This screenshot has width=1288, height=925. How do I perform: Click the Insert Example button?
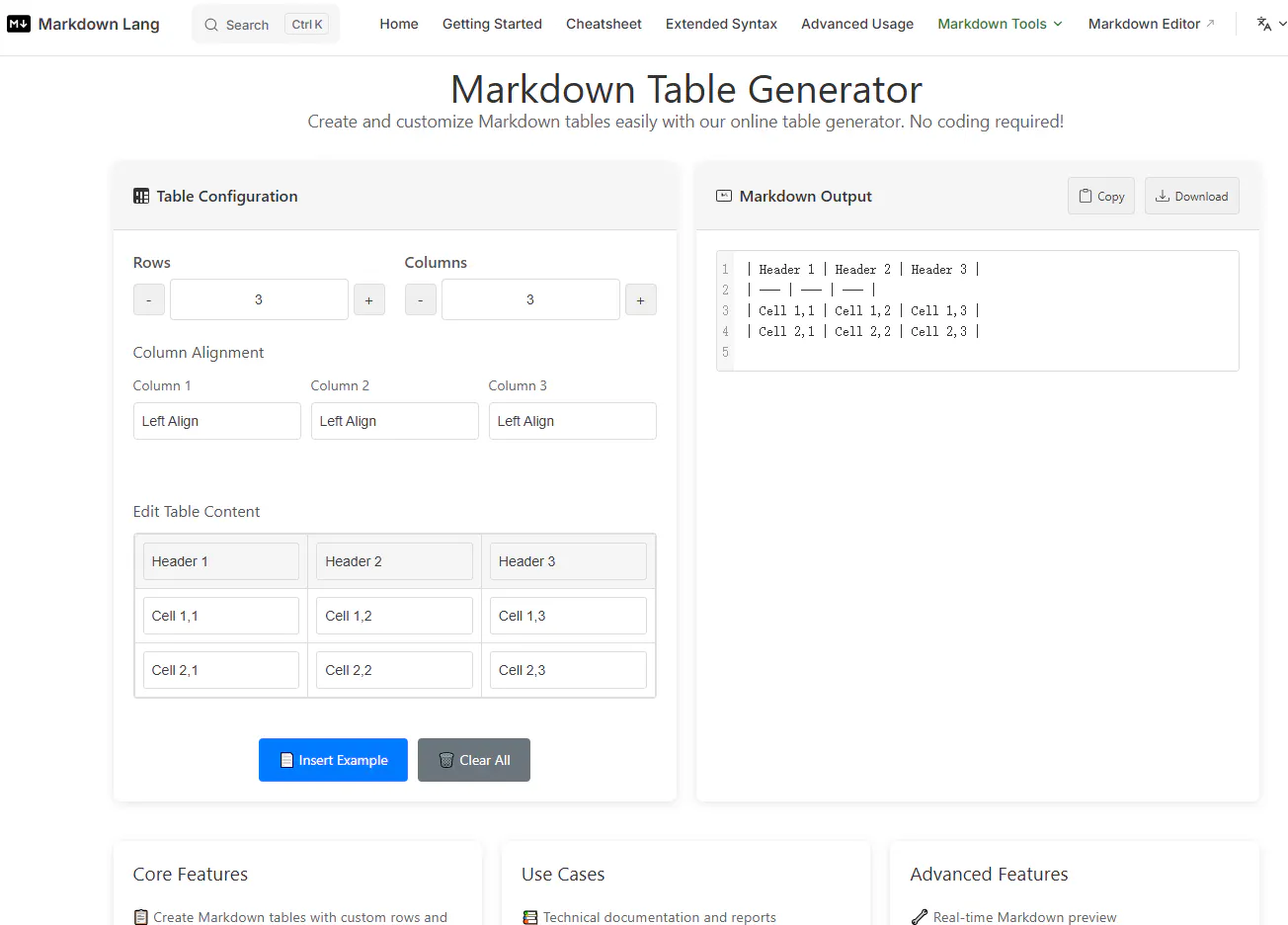333,760
